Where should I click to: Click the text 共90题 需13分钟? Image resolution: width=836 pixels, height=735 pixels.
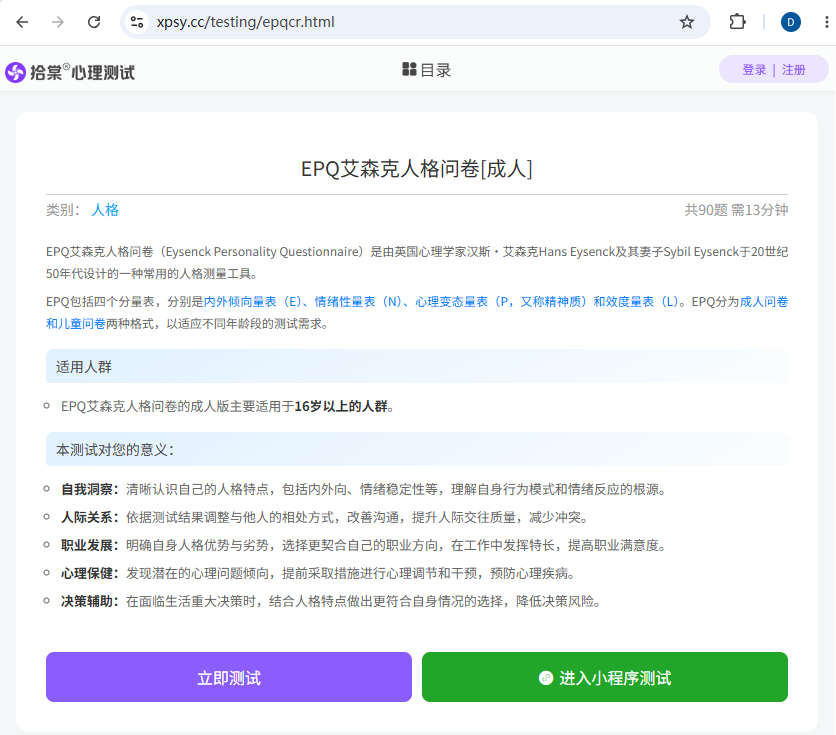tap(736, 210)
